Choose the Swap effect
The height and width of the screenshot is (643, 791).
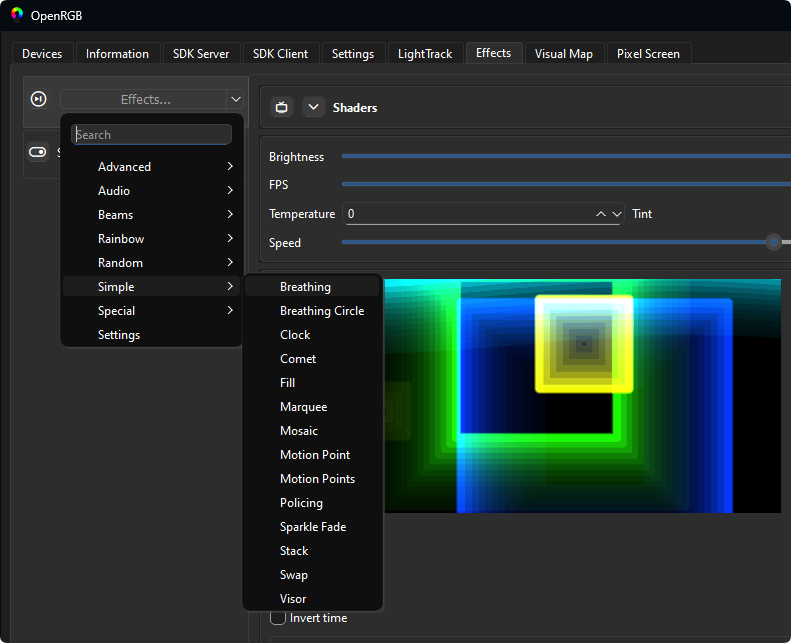coord(312,575)
